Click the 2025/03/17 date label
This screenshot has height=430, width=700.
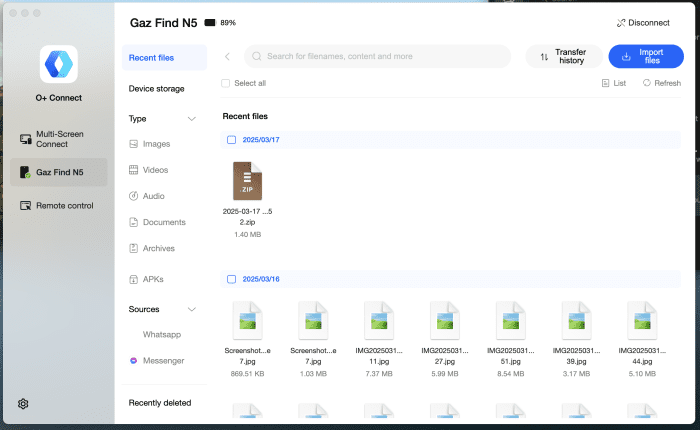pos(261,140)
